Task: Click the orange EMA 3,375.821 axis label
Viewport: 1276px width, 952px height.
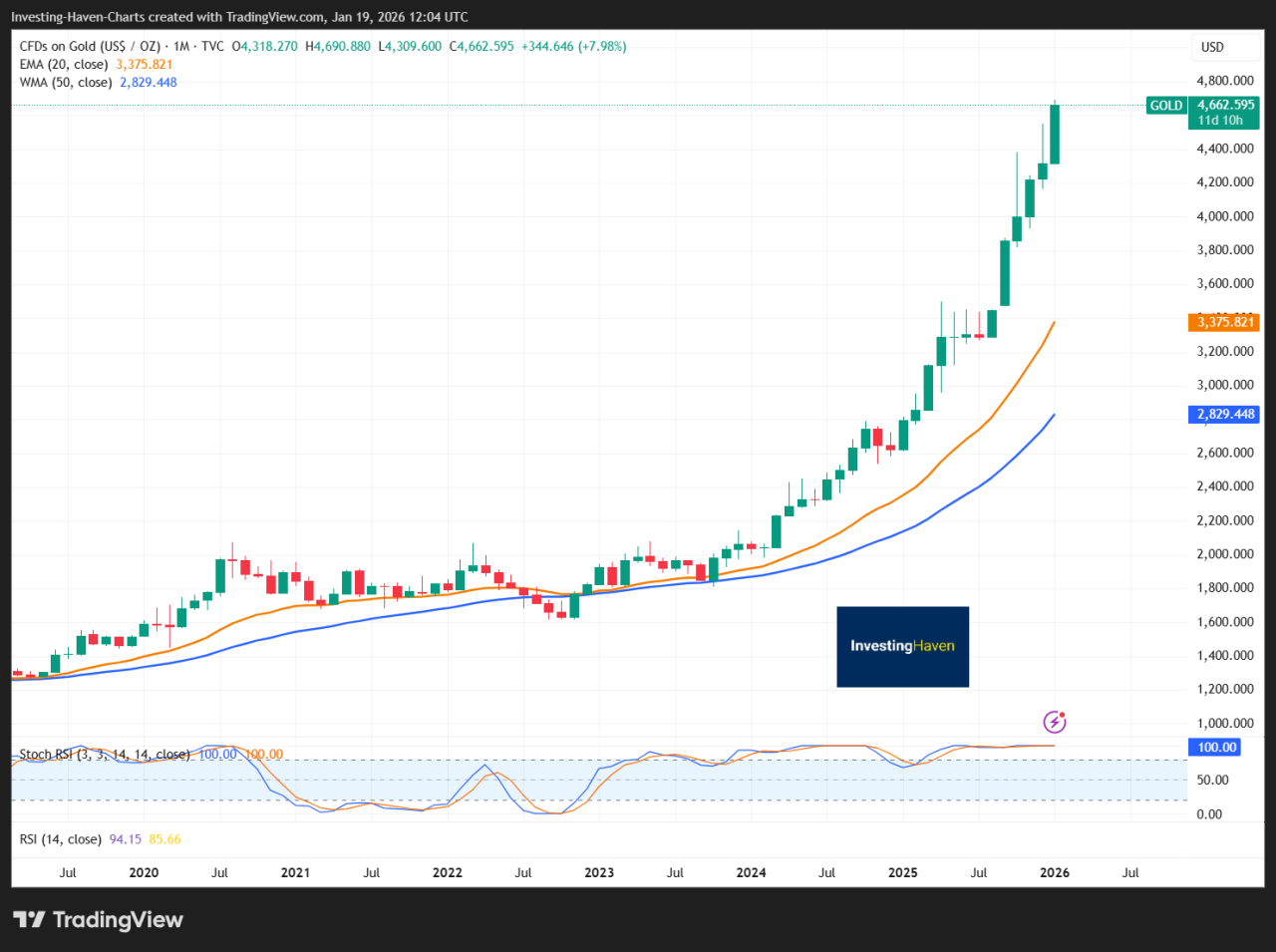Action: tap(1223, 322)
